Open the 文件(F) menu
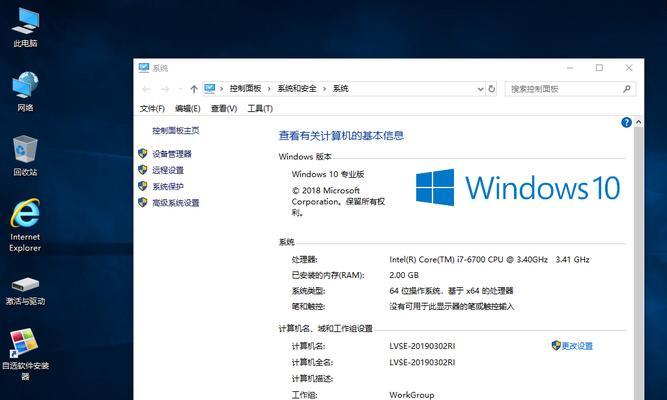Screen dimensions: 667x400 point(152,109)
